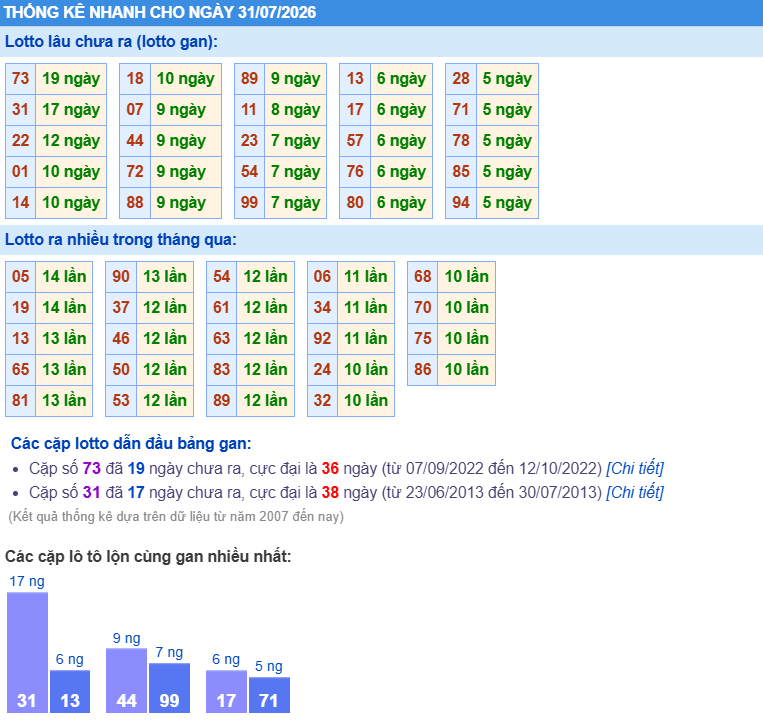
Task: Open Chi tiết link for pair 73
Action: click(x=635, y=468)
